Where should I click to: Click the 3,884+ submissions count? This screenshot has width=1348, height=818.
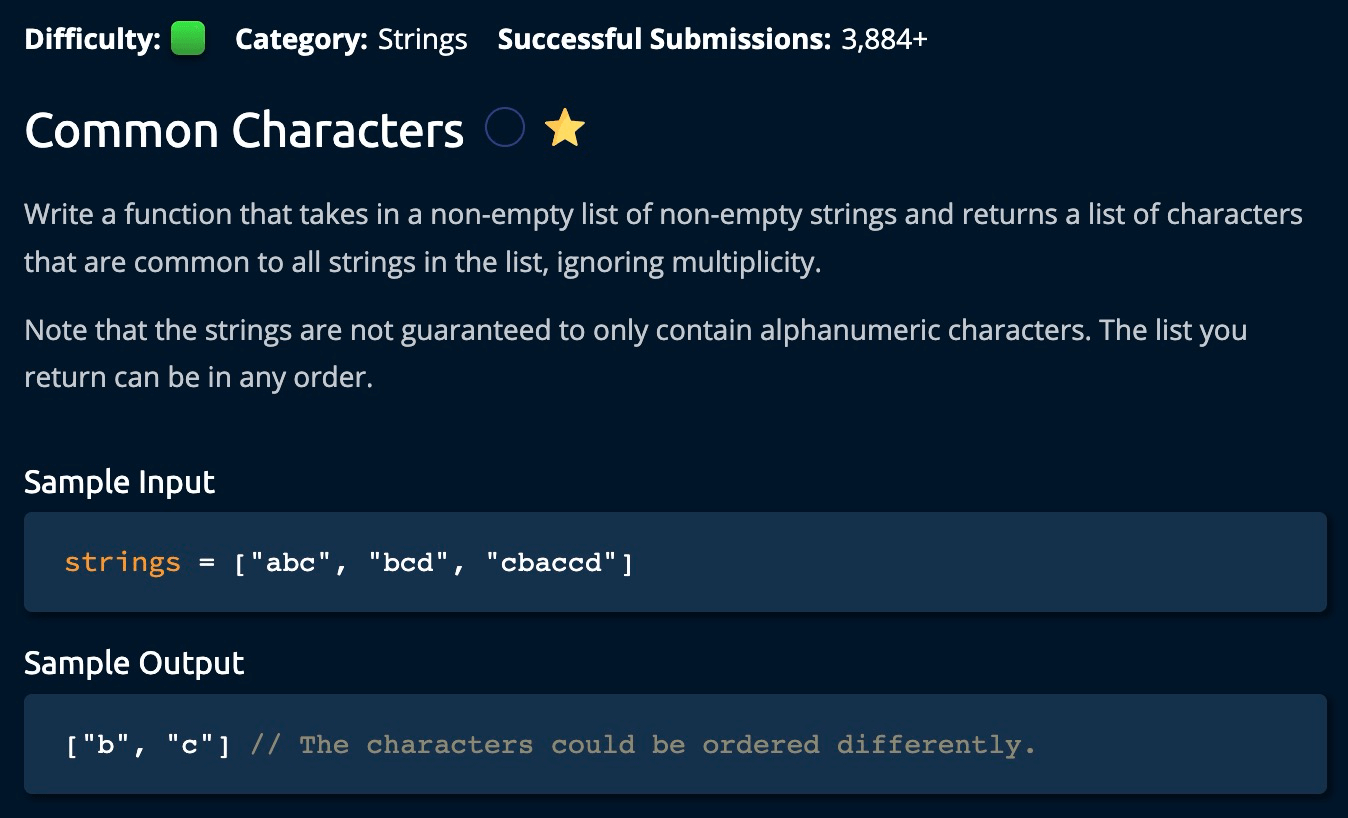click(884, 40)
